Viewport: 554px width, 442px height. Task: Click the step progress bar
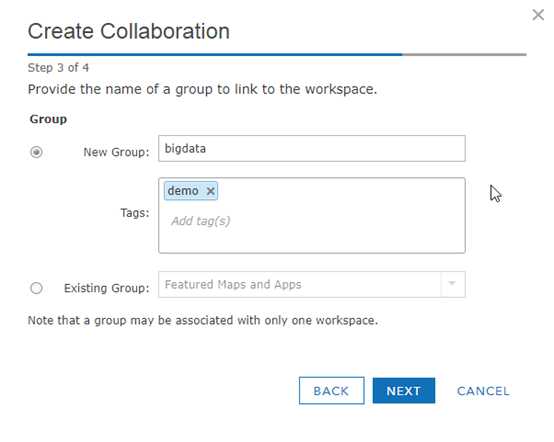[277, 54]
